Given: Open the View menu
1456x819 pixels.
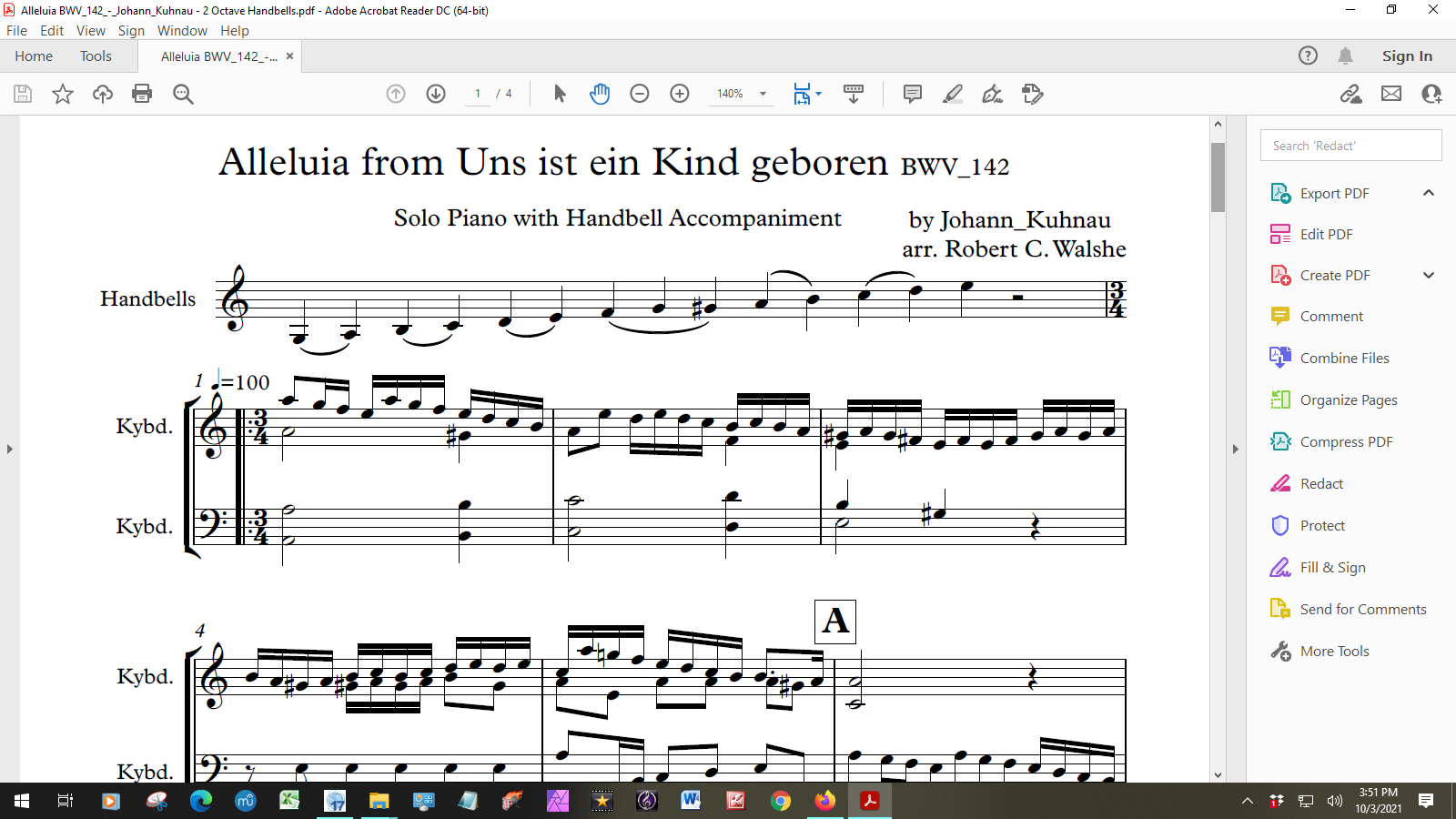Looking at the screenshot, I should click(91, 30).
